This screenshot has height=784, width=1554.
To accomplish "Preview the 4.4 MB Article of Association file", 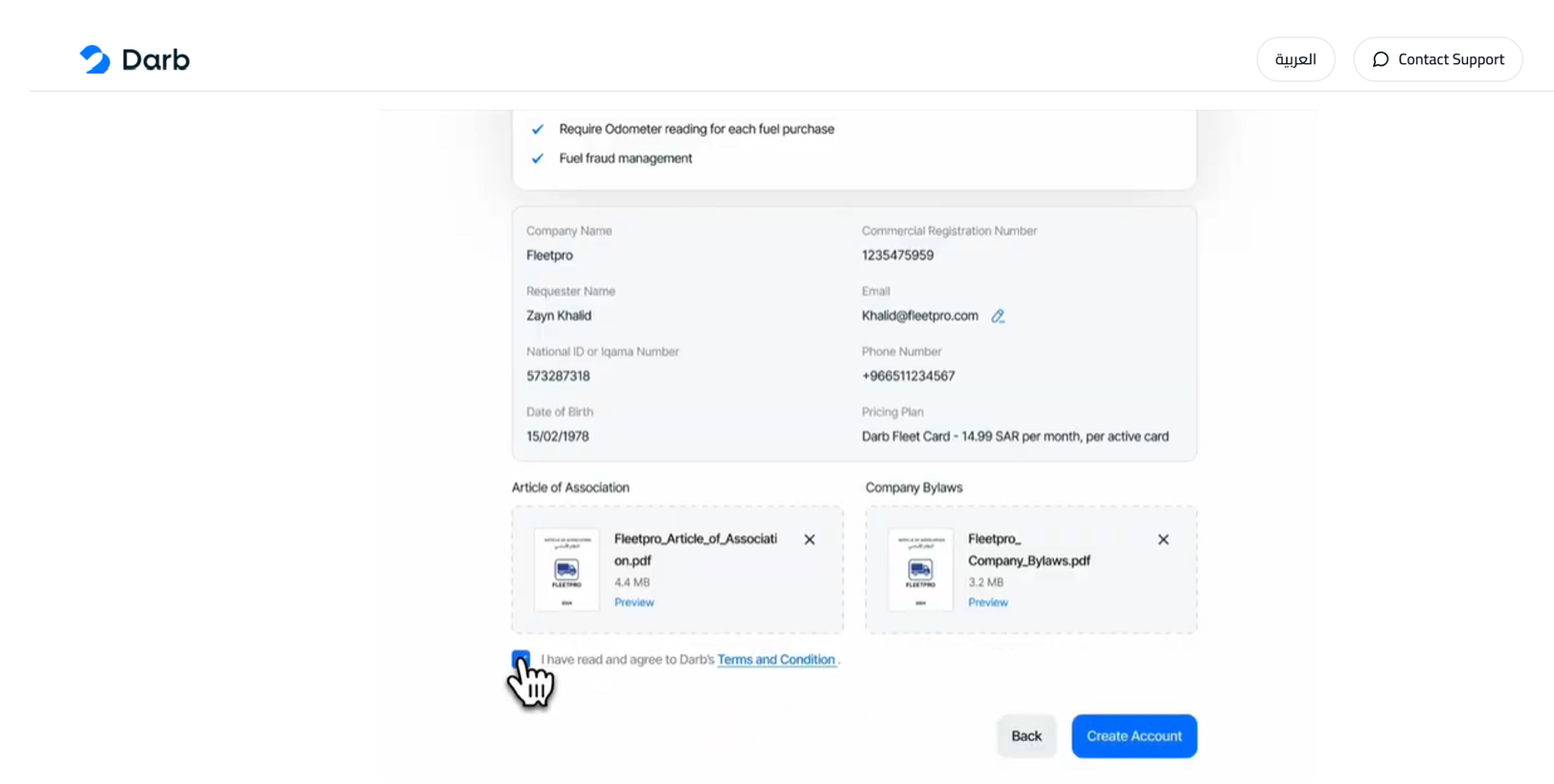I will coord(633,602).
